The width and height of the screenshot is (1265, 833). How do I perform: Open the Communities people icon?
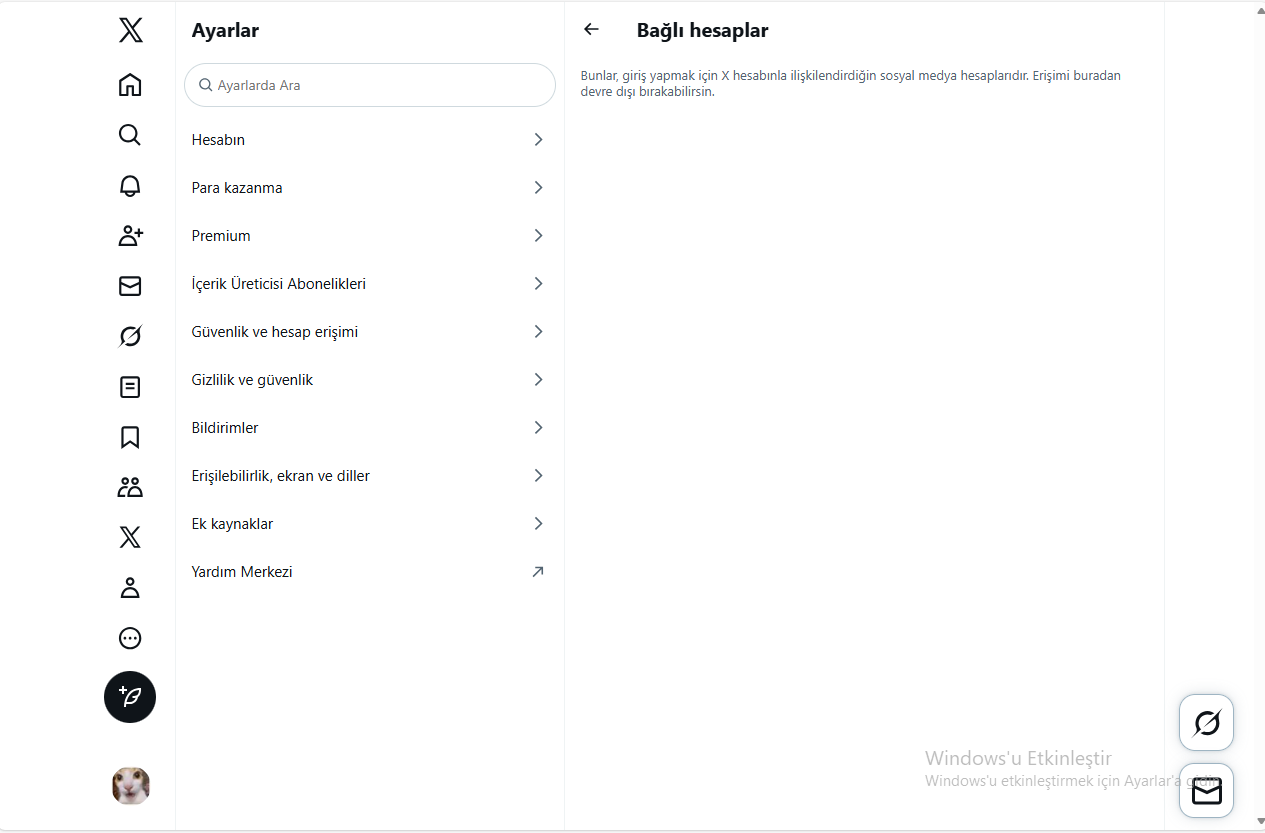coord(130,487)
